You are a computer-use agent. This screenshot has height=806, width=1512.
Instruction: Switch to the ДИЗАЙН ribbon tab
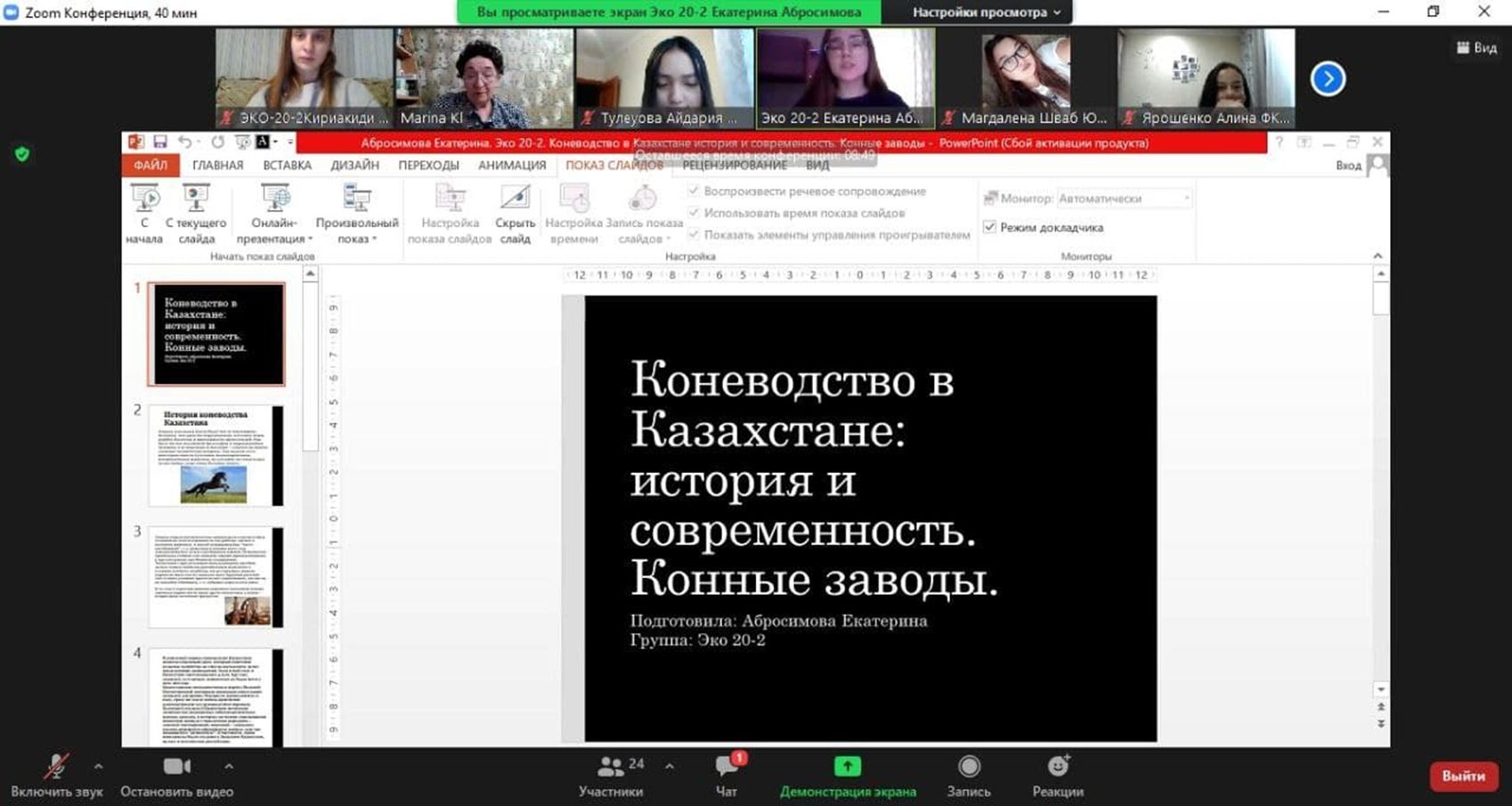354,165
